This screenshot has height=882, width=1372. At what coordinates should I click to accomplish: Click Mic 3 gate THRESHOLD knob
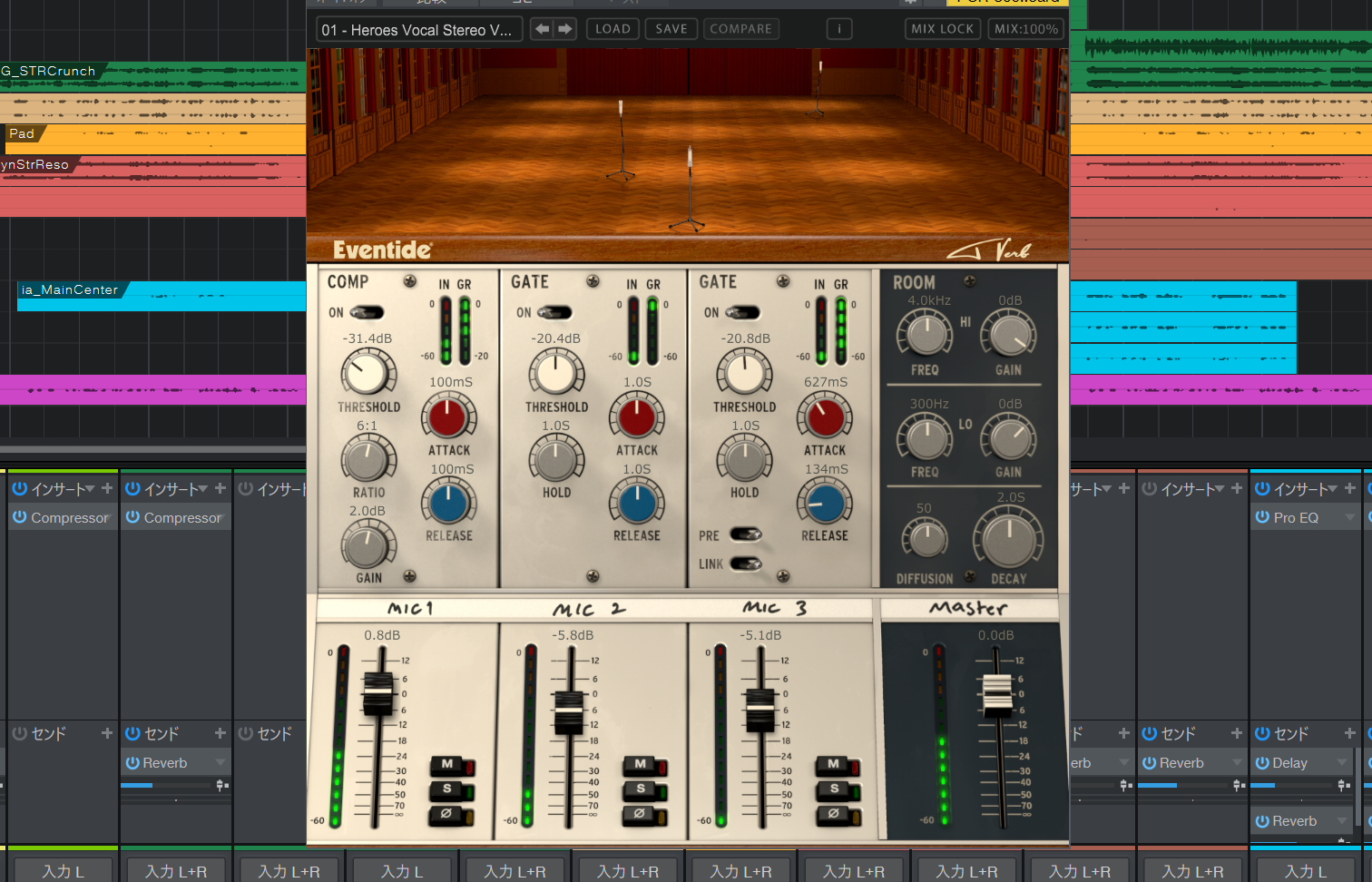(744, 373)
